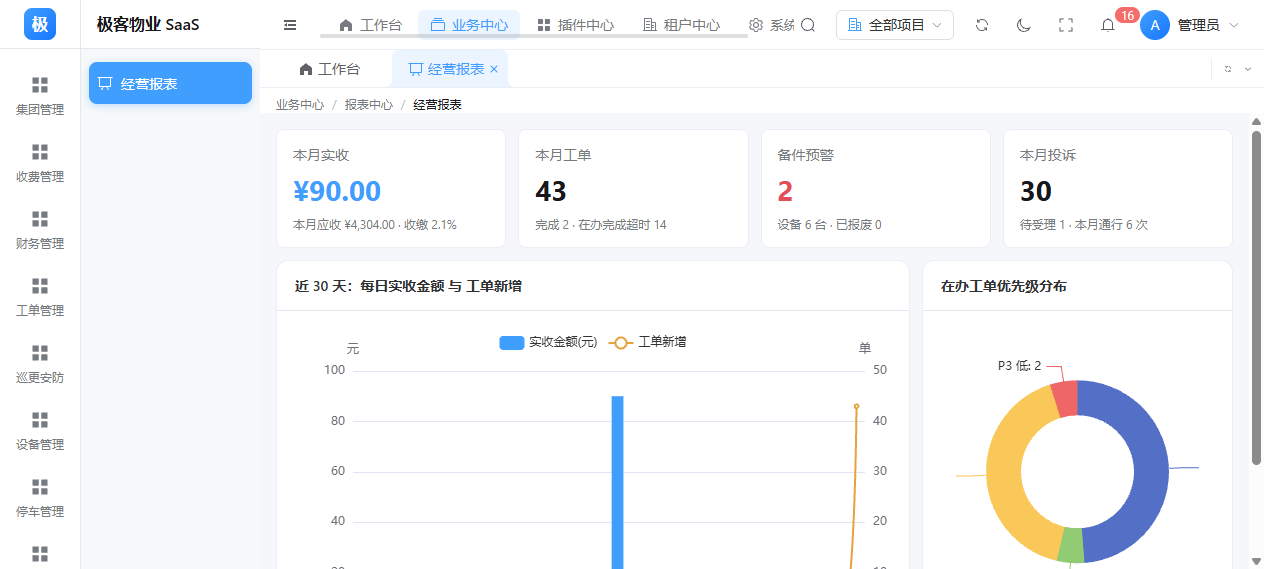The height and width of the screenshot is (569, 1264).
Task: Open notifications bell with 16 badge
Action: pyautogui.click(x=1108, y=25)
